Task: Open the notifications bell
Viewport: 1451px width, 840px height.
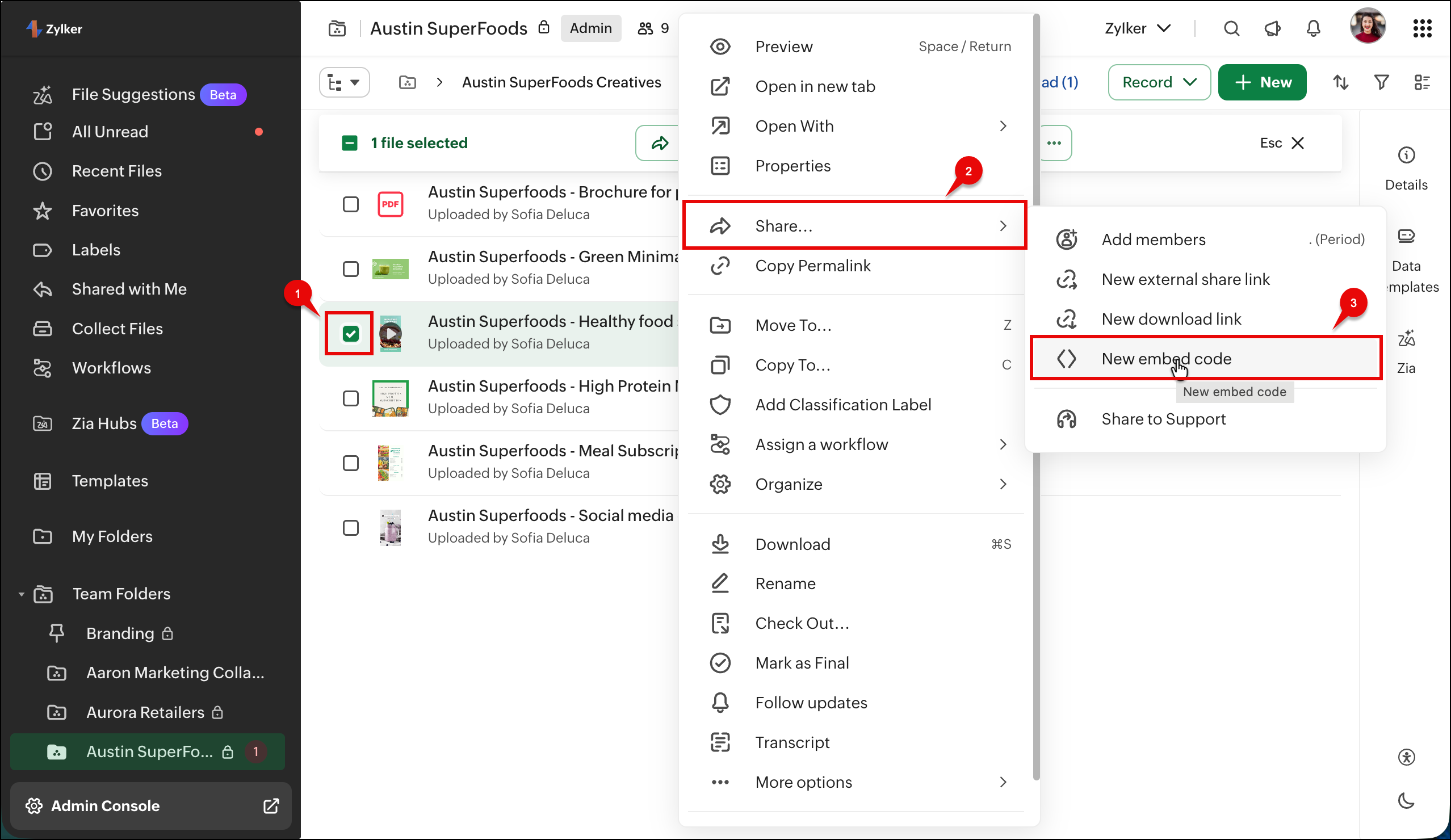Action: (1313, 28)
